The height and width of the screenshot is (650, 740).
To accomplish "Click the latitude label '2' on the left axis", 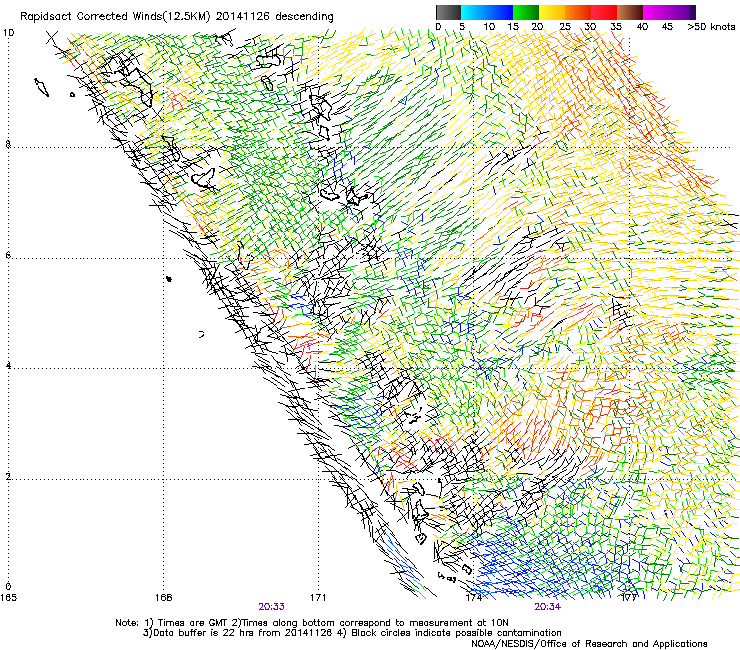I will tap(8, 477).
